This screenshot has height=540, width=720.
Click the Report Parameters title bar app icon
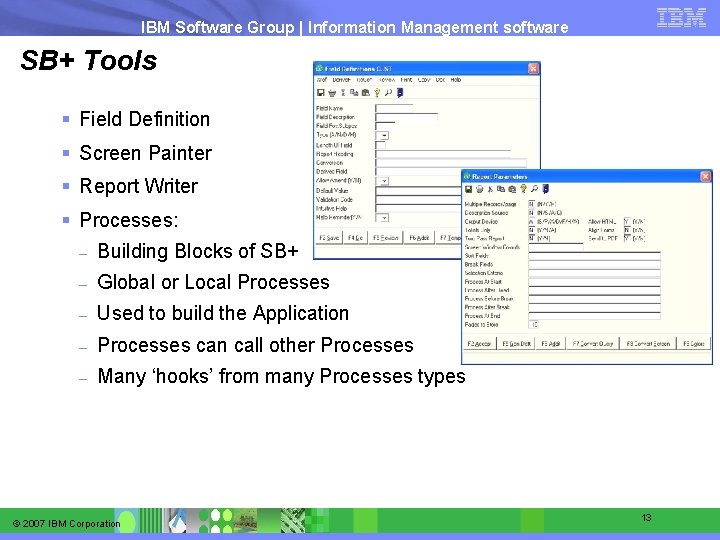click(467, 176)
